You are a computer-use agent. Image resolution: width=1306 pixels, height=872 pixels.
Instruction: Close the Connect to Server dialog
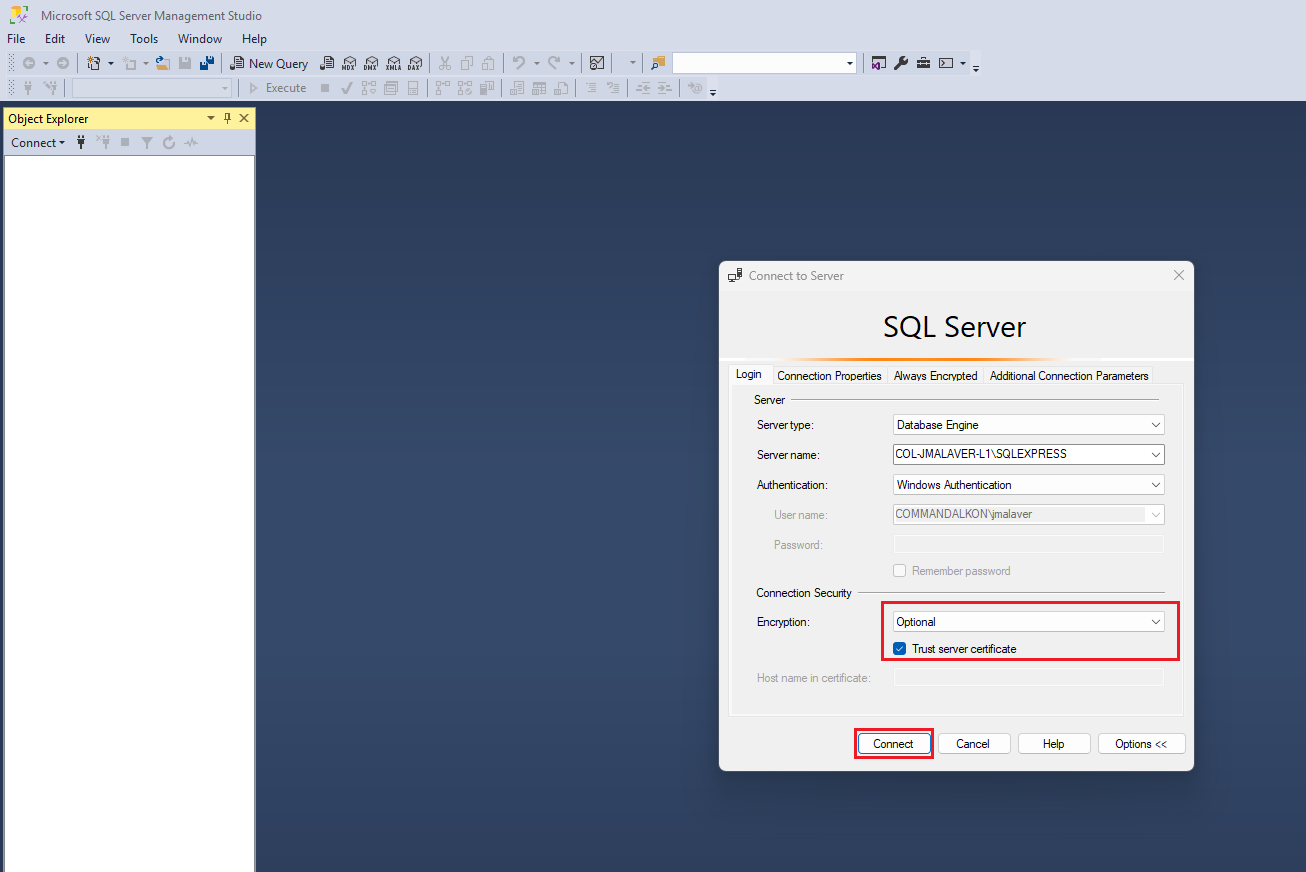[x=1179, y=275]
